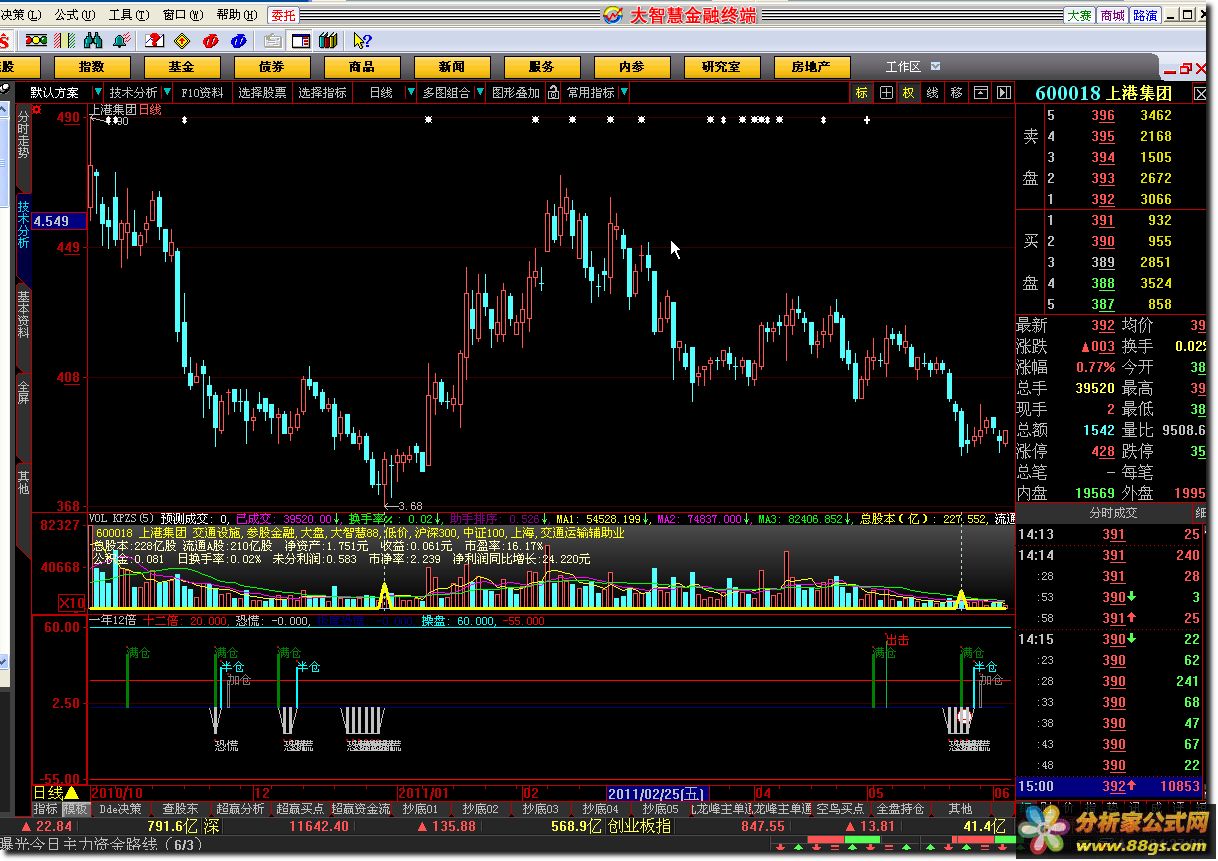
Task: Select the 全盘持仓 bottom tab
Action: pos(901,808)
